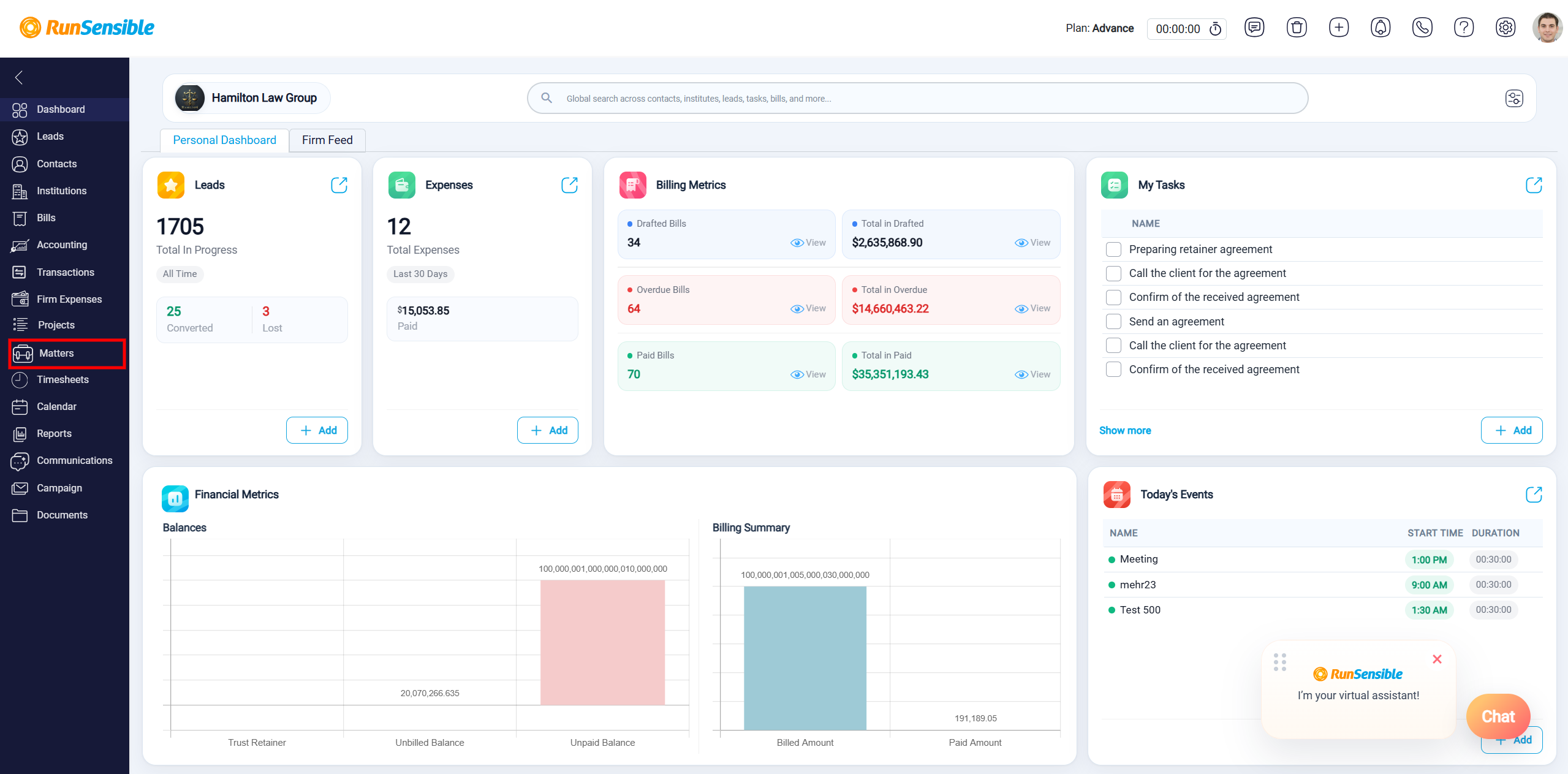The height and width of the screenshot is (774, 1568).
Task: Check the Preparing retainer agreement task
Action: (1113, 249)
